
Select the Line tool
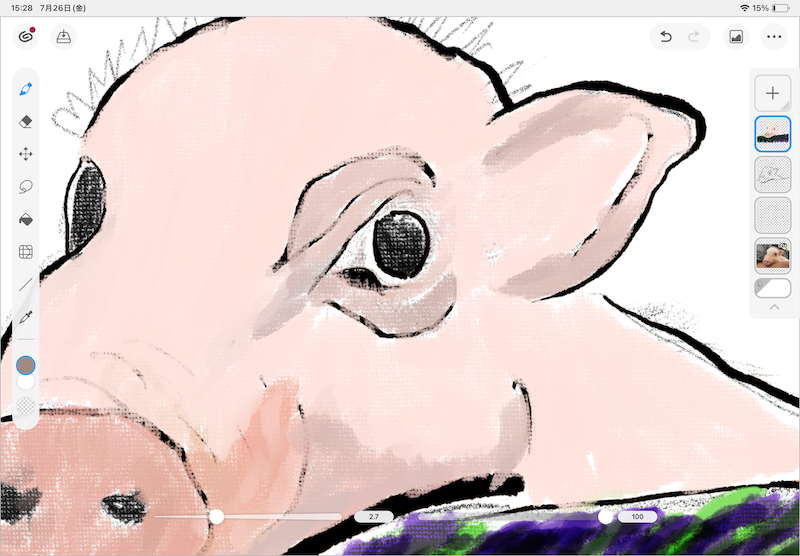tap(26, 285)
